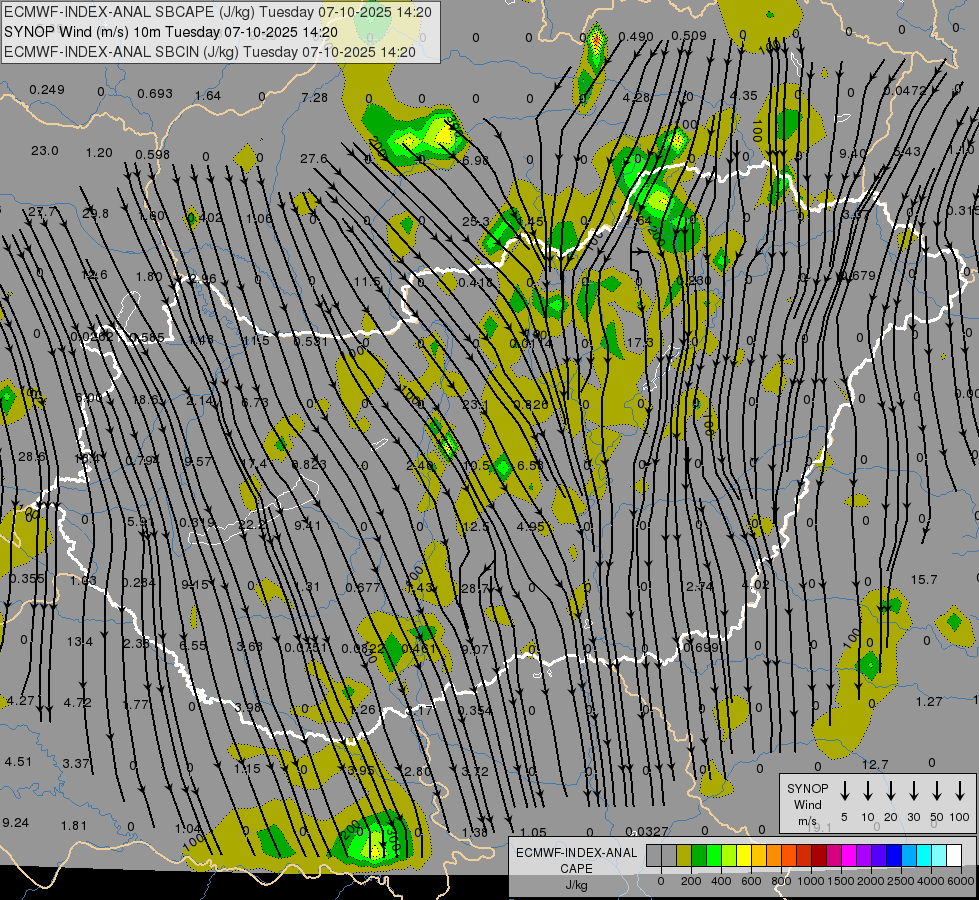Click the '4000' tick on CAPE legend
This screenshot has width=979, height=900.
(x=931, y=881)
